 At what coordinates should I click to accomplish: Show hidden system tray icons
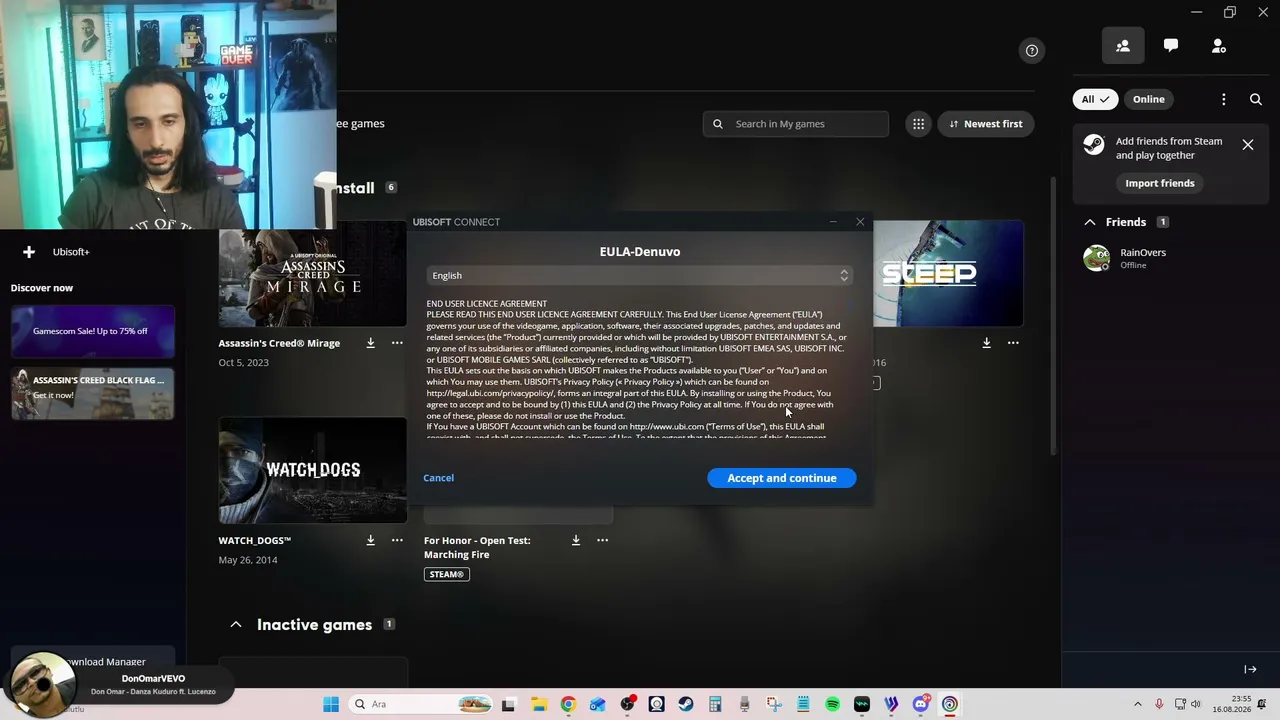pos(1139,704)
